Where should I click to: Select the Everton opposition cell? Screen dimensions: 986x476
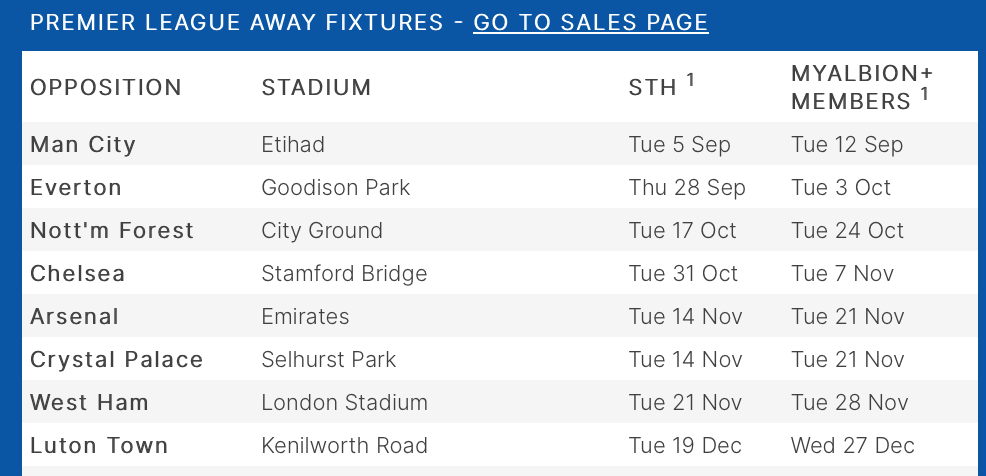point(75,187)
